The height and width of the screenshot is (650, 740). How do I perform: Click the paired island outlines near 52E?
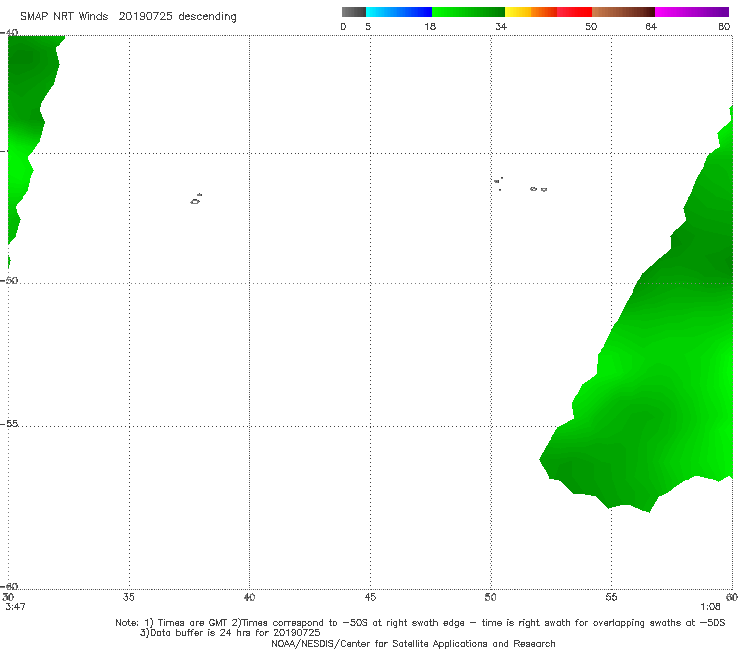[x=538, y=189]
